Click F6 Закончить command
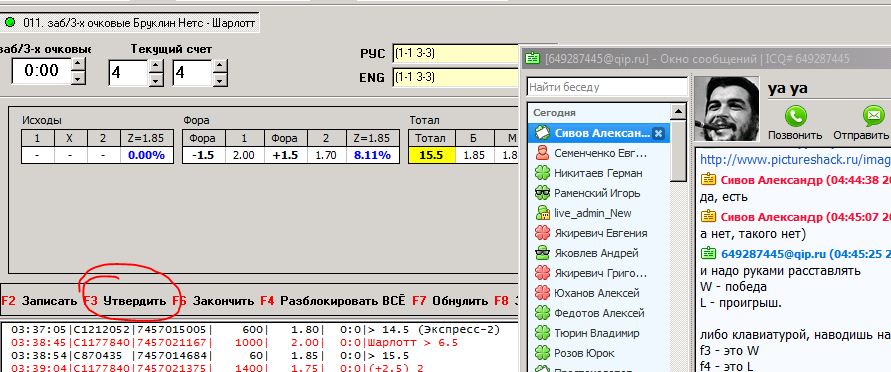Viewport: 891px width, 372px height. coord(213,301)
